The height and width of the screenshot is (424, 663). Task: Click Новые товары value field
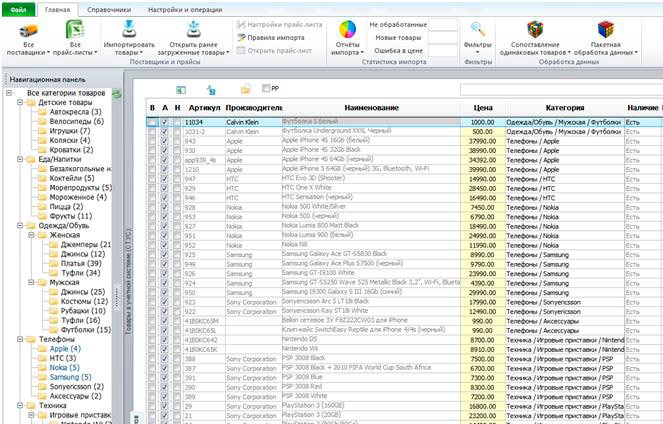tap(443, 37)
